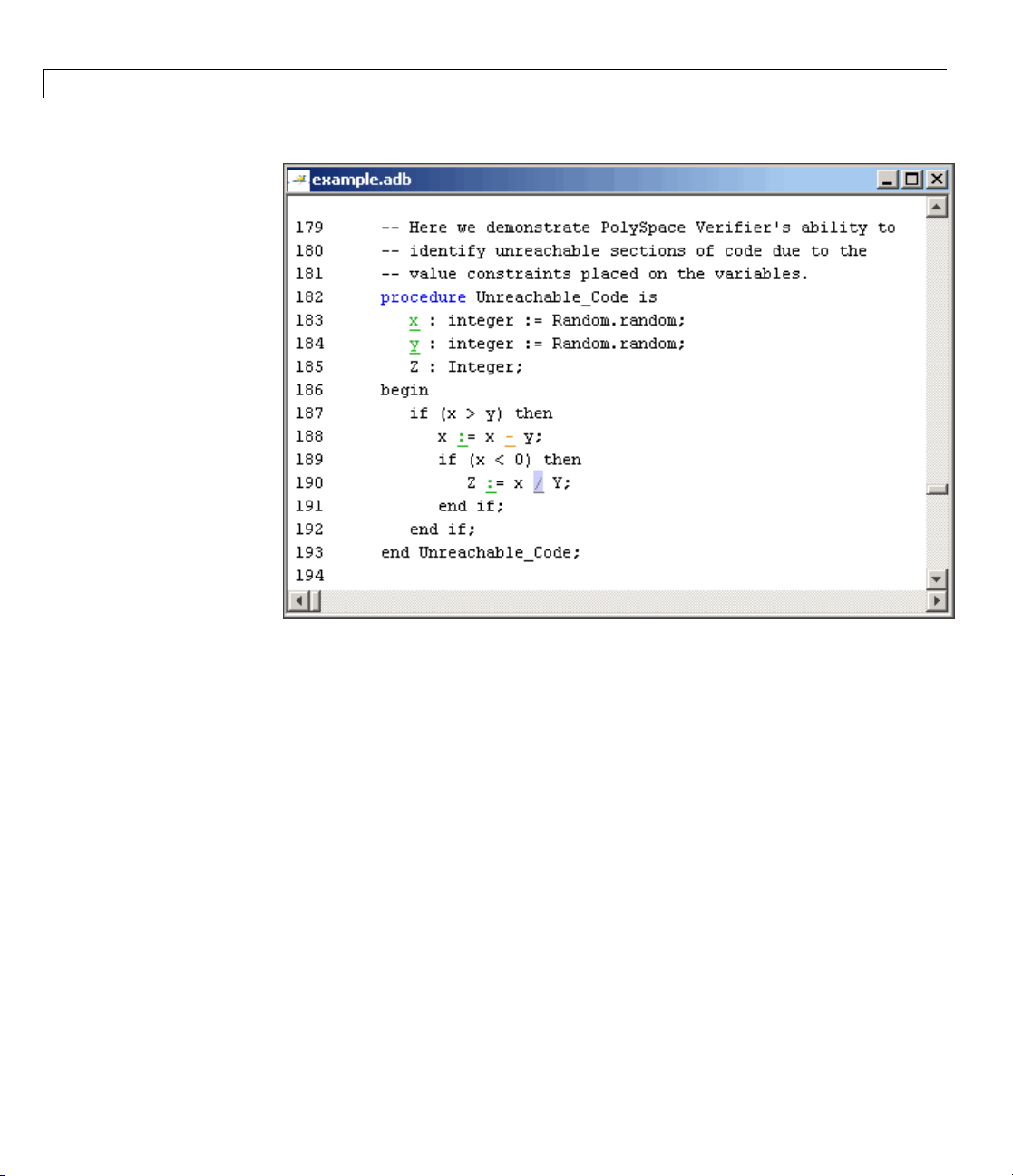Click the green assignment check on line 188
1013x1176 pixels.
click(x=462, y=437)
